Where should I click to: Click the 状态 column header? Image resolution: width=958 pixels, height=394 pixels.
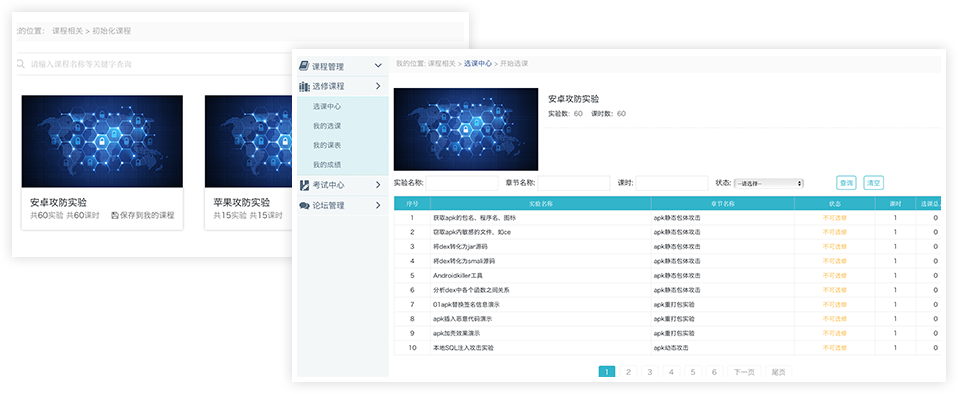(835, 203)
